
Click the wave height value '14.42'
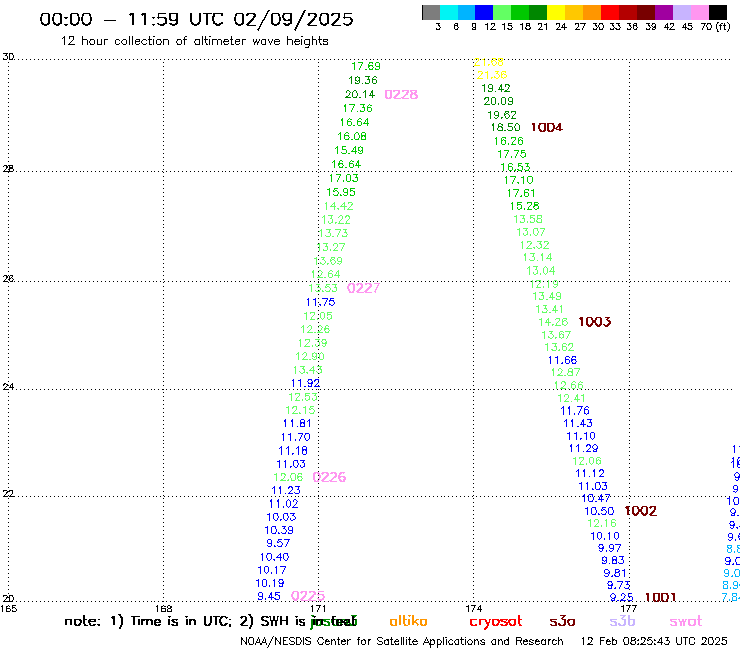click(338, 206)
